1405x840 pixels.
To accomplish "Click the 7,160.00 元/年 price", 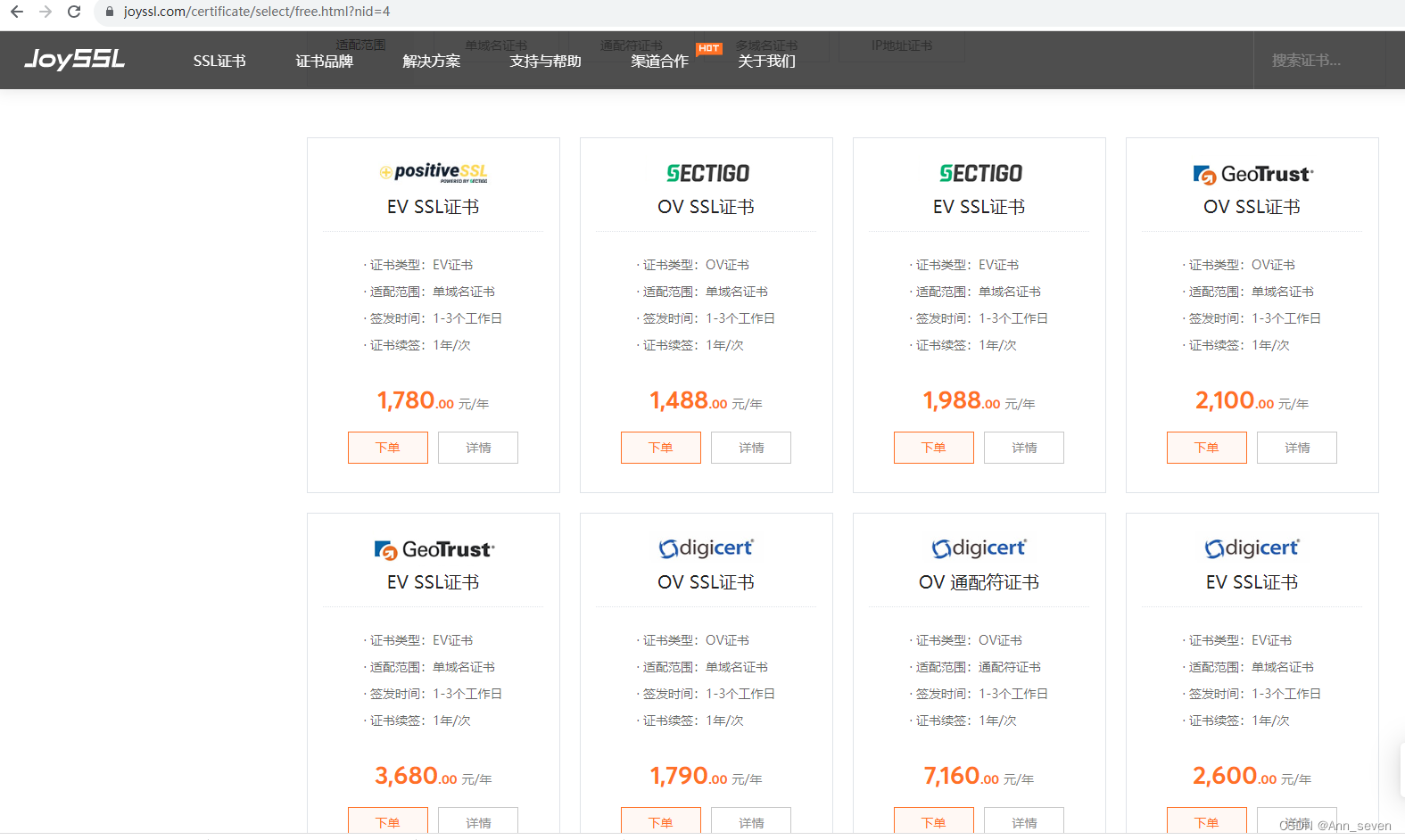I will coord(979,777).
